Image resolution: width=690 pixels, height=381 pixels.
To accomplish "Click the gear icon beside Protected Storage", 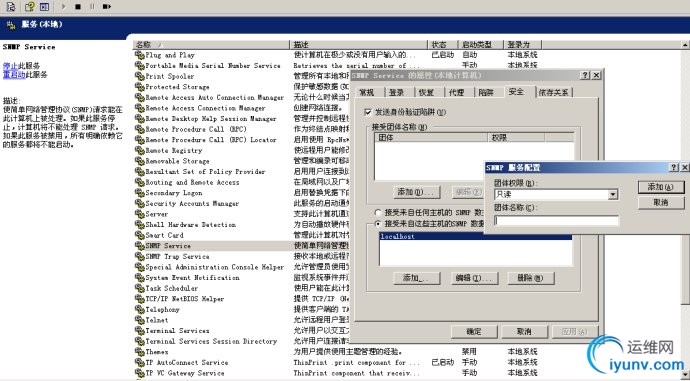I will coord(139,87).
